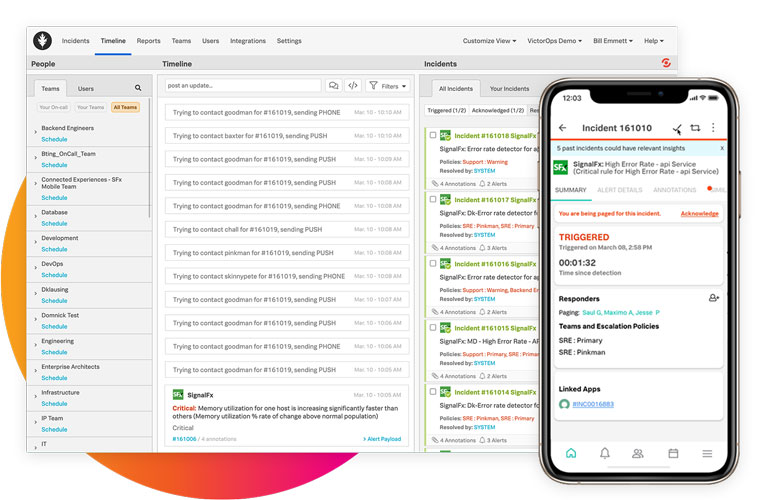Viewport: 760px width, 500px height.
Task: Close the past incidents insights banner
Action: click(x=722, y=148)
